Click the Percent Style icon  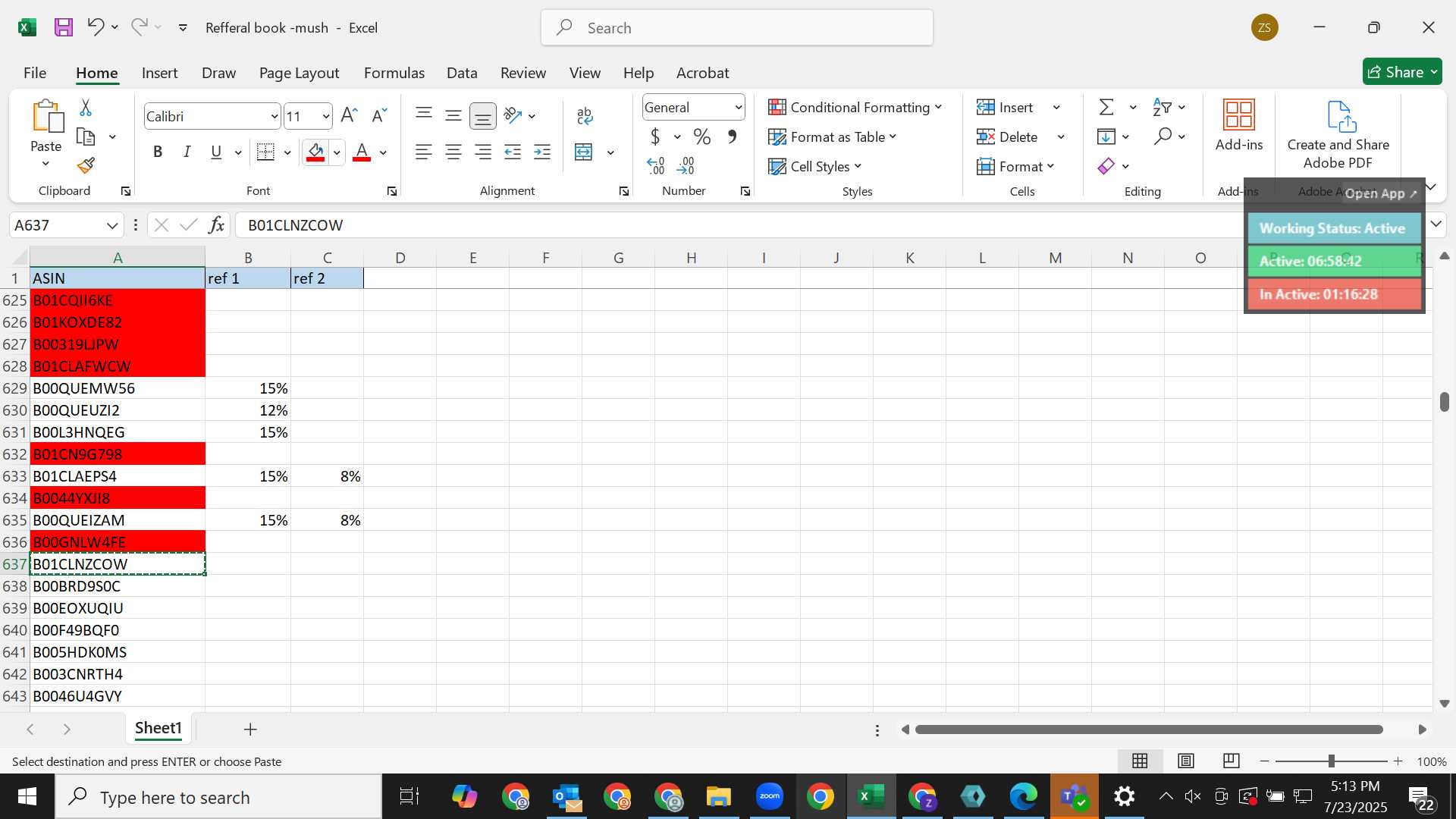(x=701, y=136)
